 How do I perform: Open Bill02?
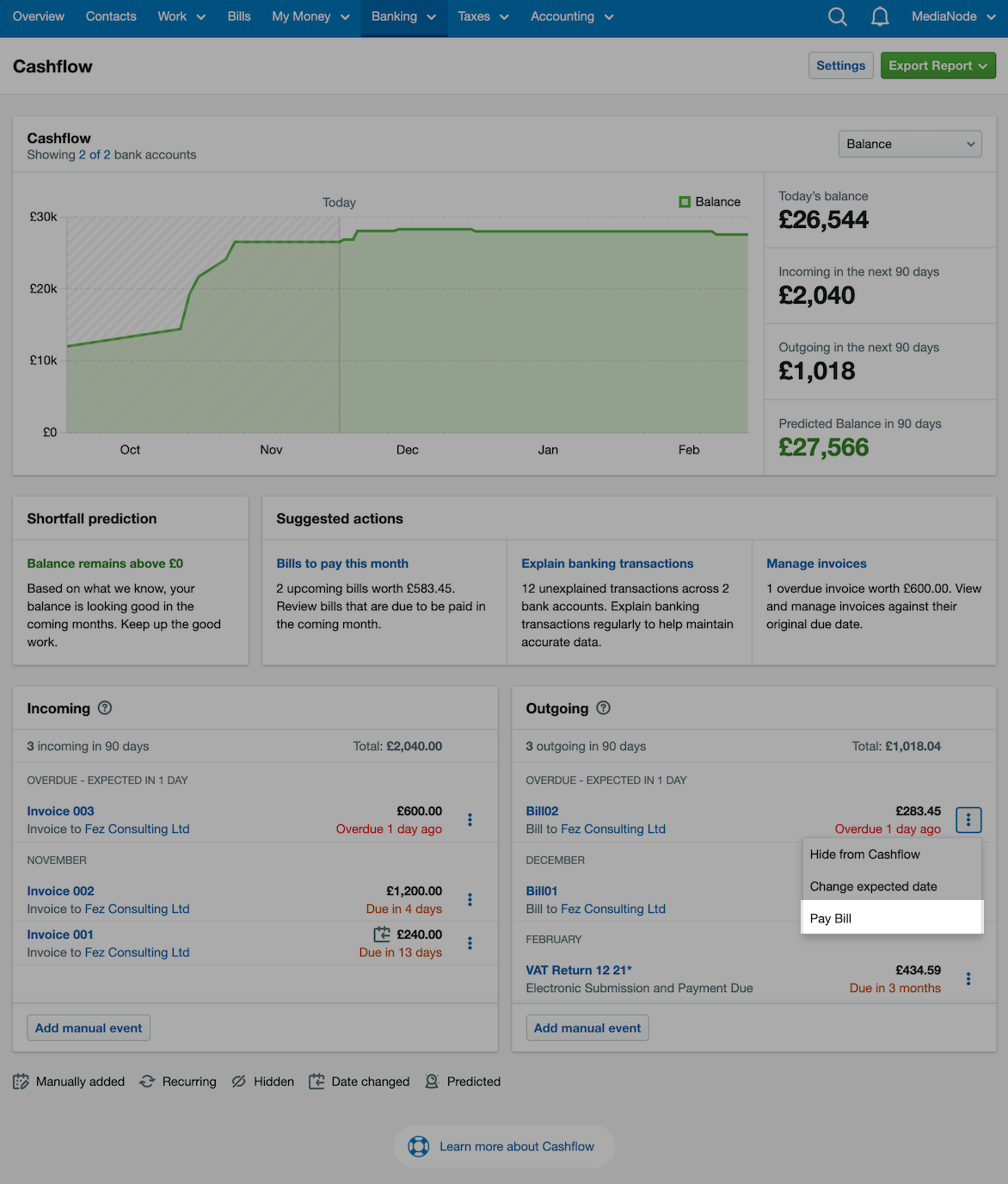pyautogui.click(x=542, y=811)
